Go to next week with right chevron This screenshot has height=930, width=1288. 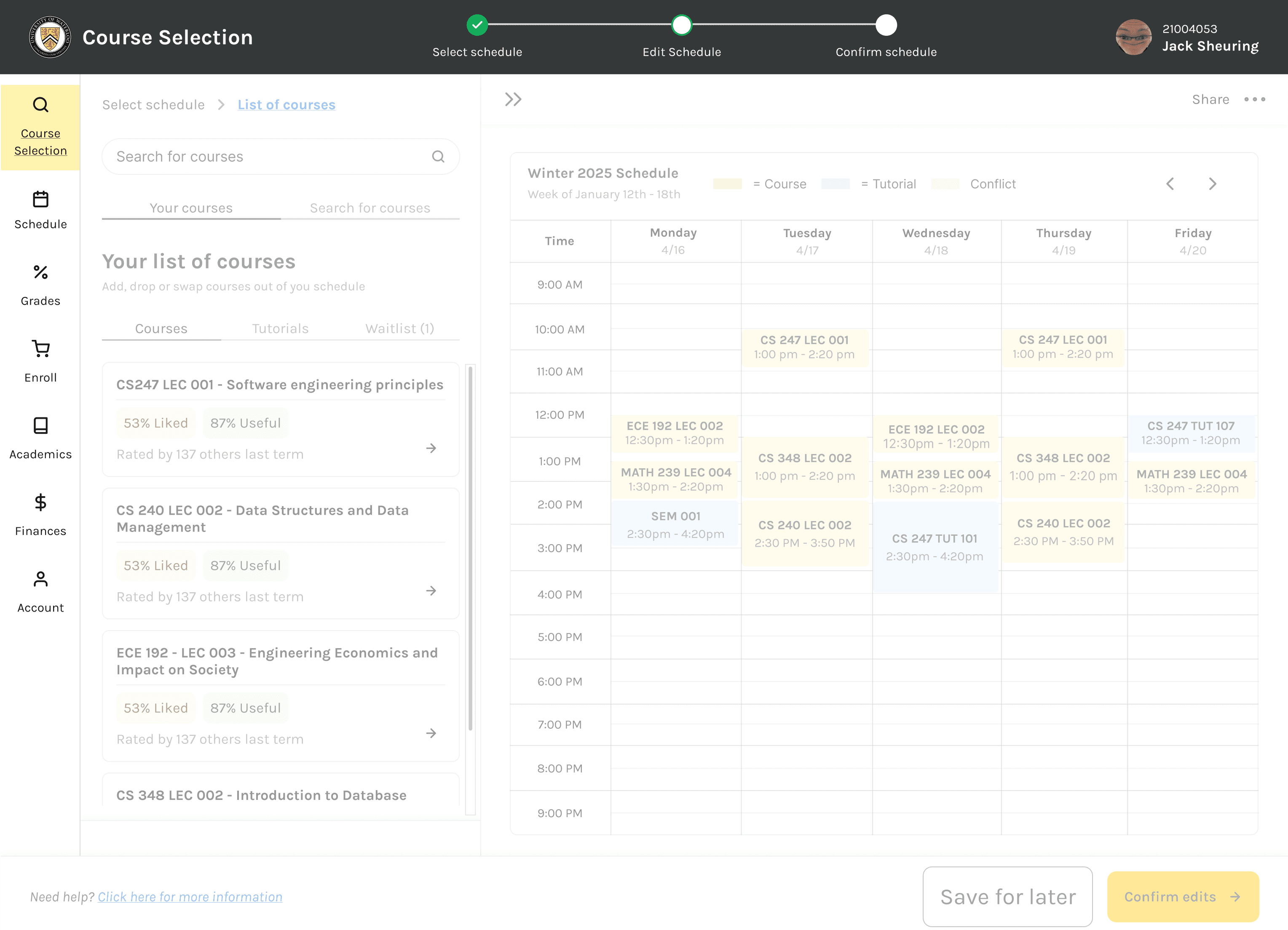tap(1212, 184)
